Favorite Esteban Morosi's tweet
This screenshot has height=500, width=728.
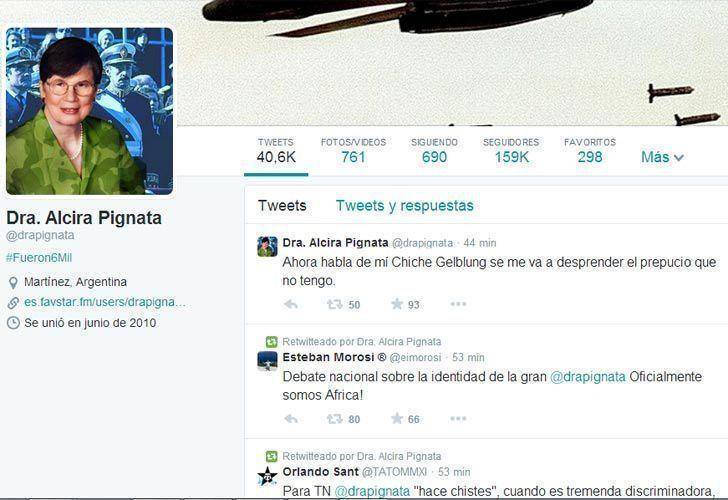point(397,419)
